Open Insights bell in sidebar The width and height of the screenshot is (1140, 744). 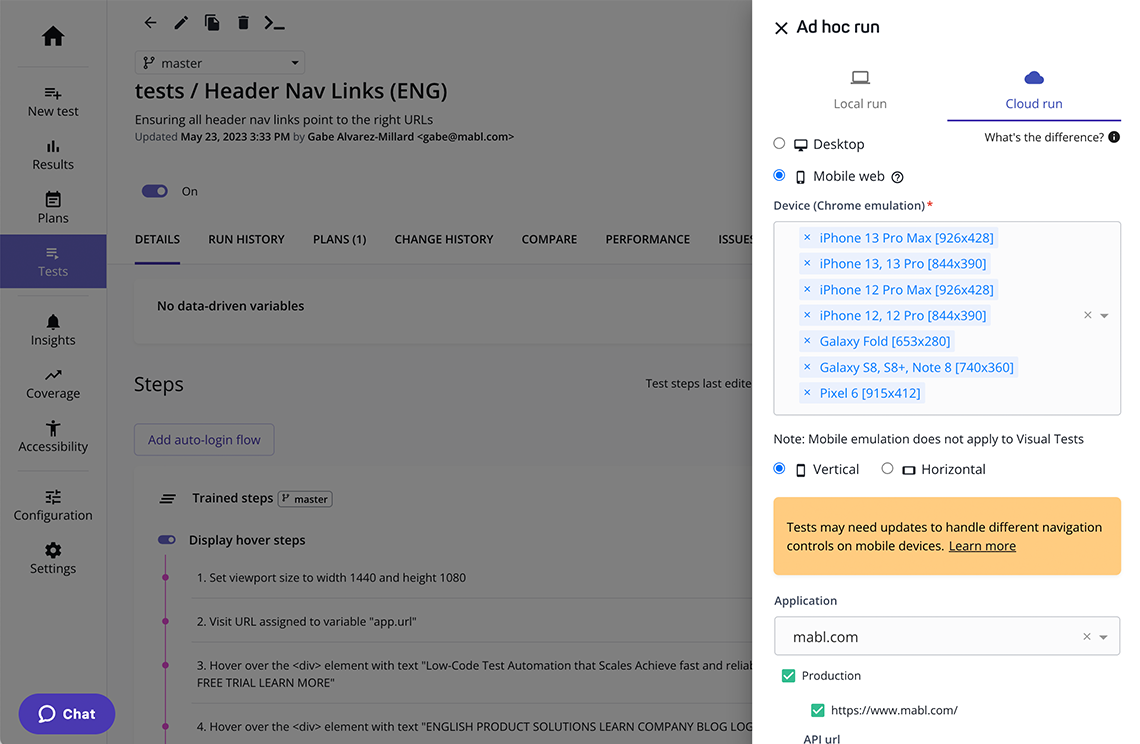tap(53, 330)
